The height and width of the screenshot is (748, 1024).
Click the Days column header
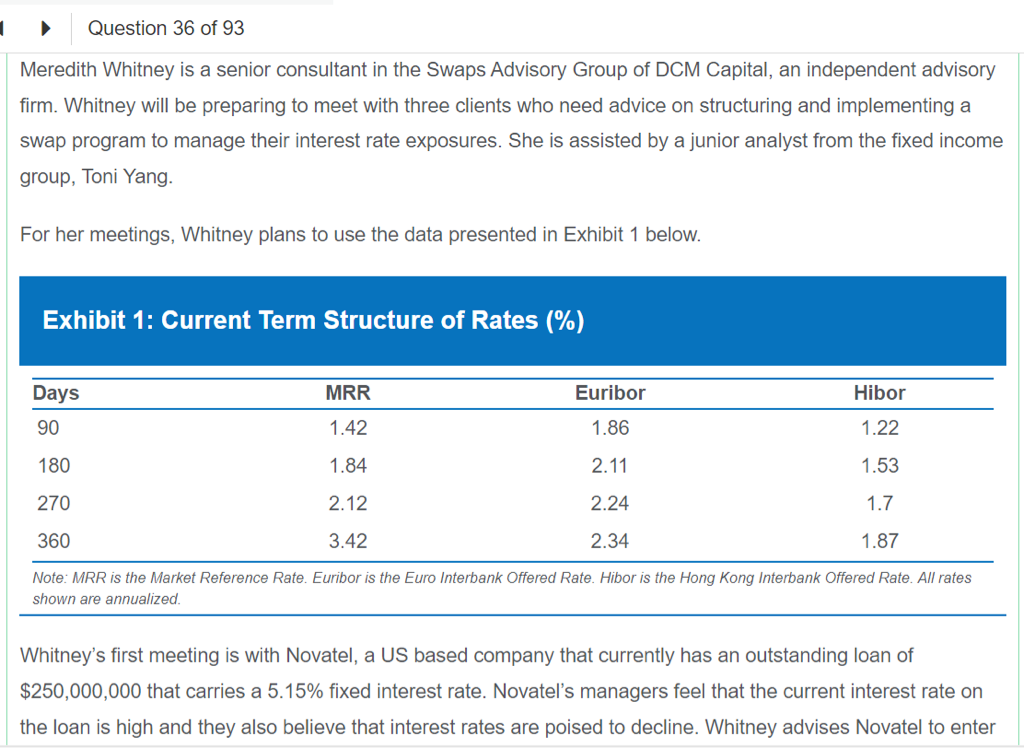56,393
